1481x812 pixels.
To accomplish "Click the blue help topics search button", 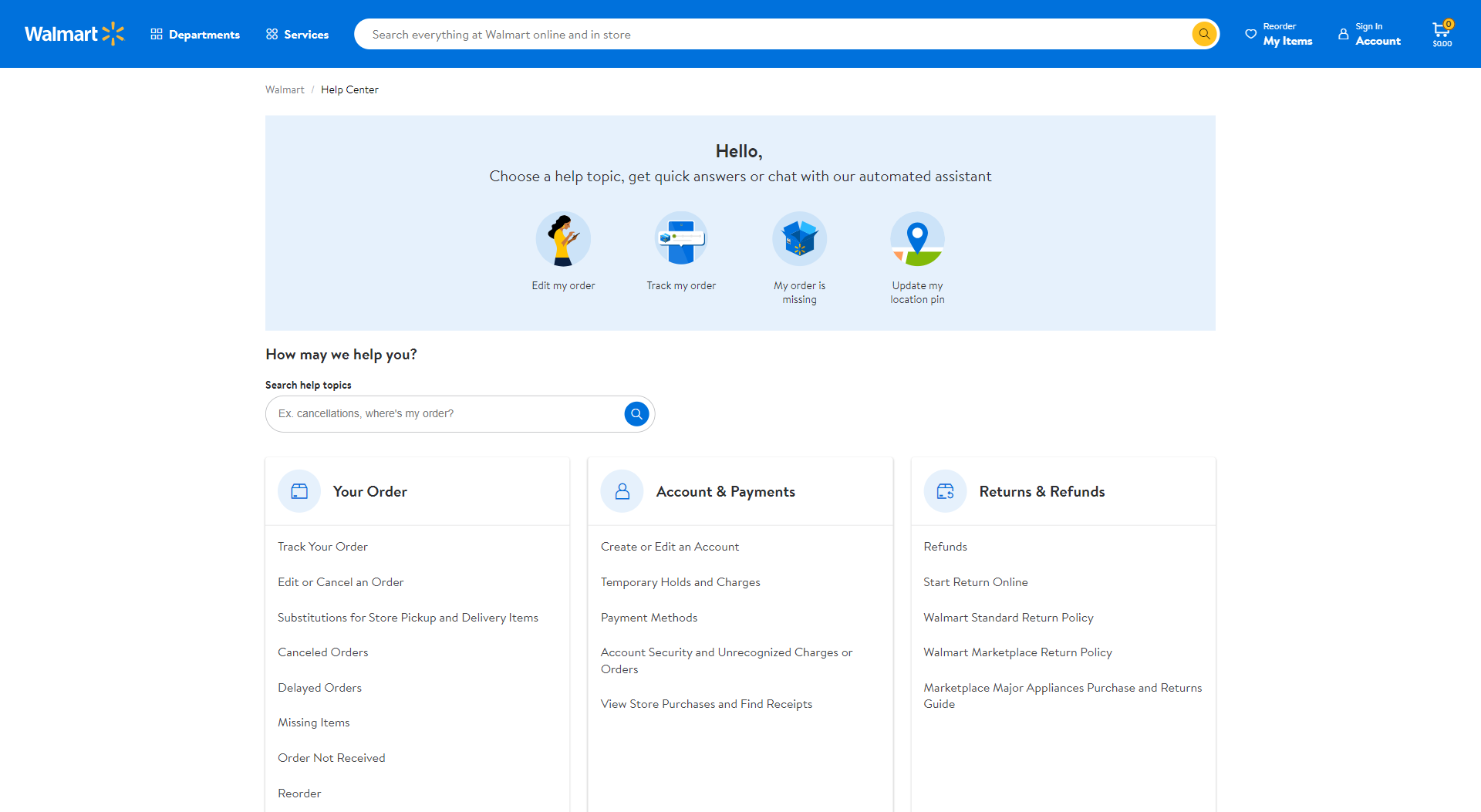I will tap(636, 414).
